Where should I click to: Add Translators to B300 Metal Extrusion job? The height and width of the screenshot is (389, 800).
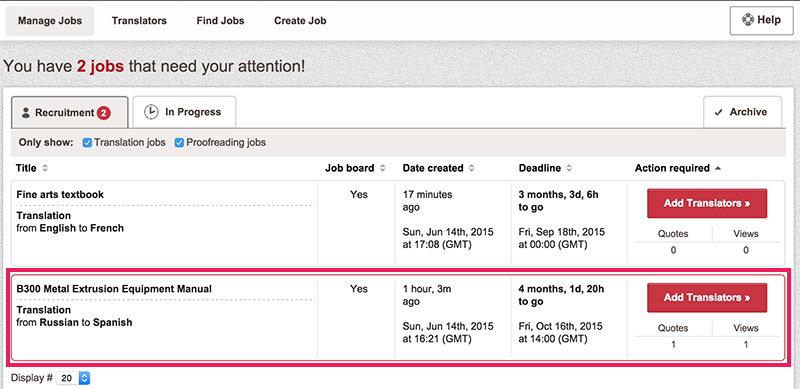[x=707, y=298]
